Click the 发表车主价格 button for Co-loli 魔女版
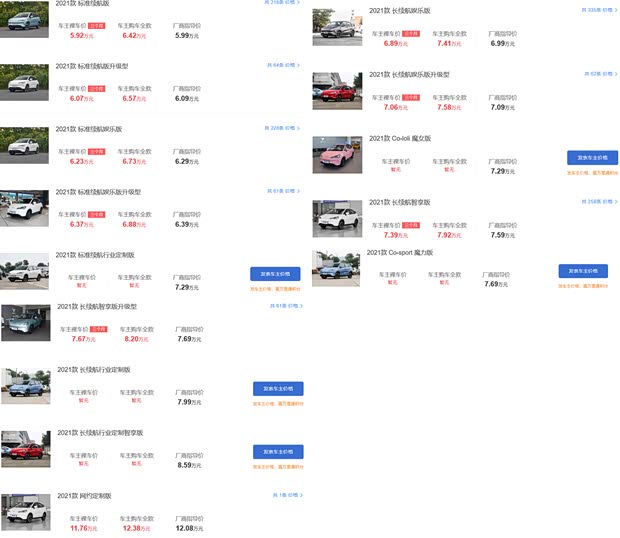 coord(592,158)
